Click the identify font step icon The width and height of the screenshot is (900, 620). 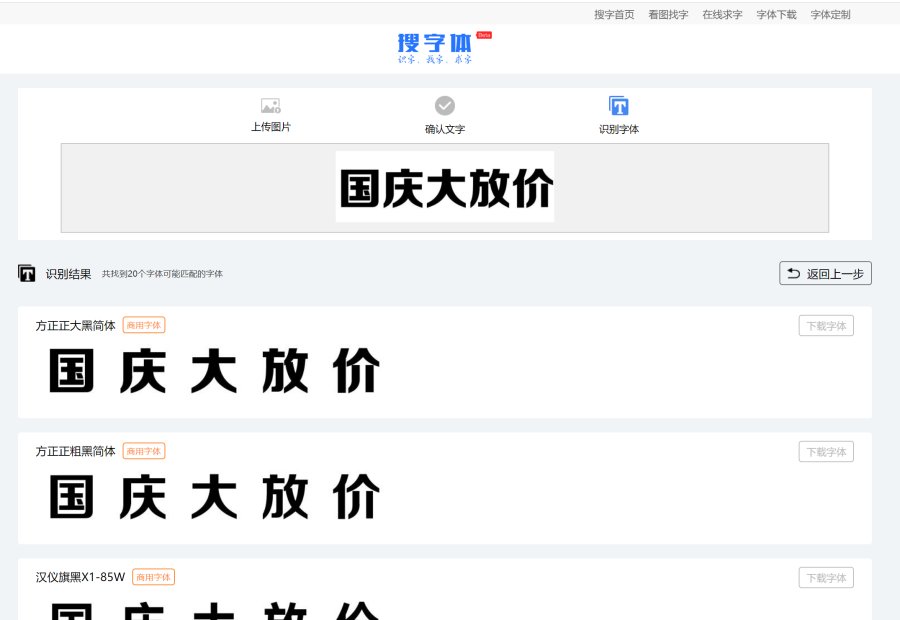(619, 106)
